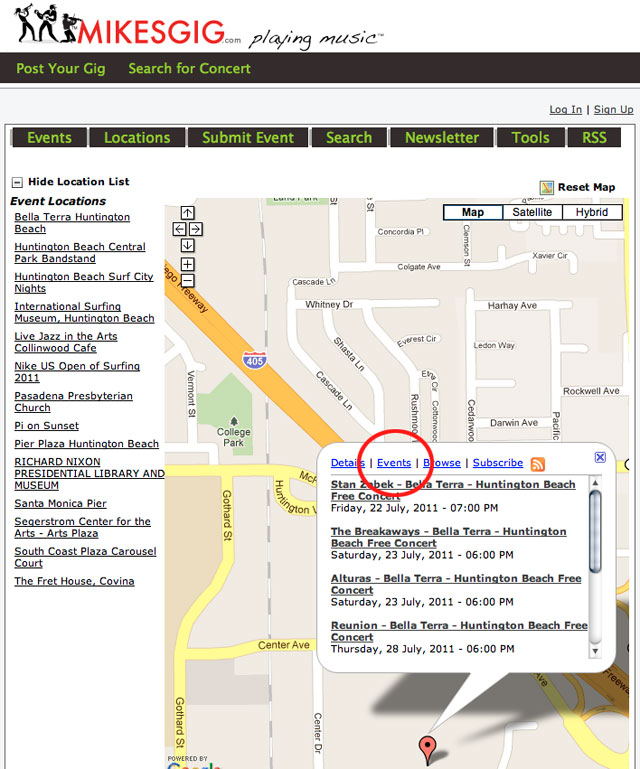This screenshot has height=769, width=640.
Task: Switch the map to Satellite view
Action: click(532, 212)
